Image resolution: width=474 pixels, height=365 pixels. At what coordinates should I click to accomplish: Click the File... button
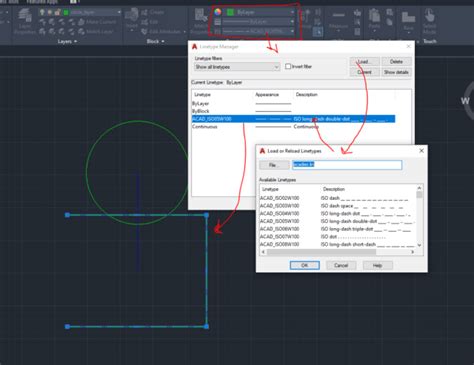click(x=274, y=165)
